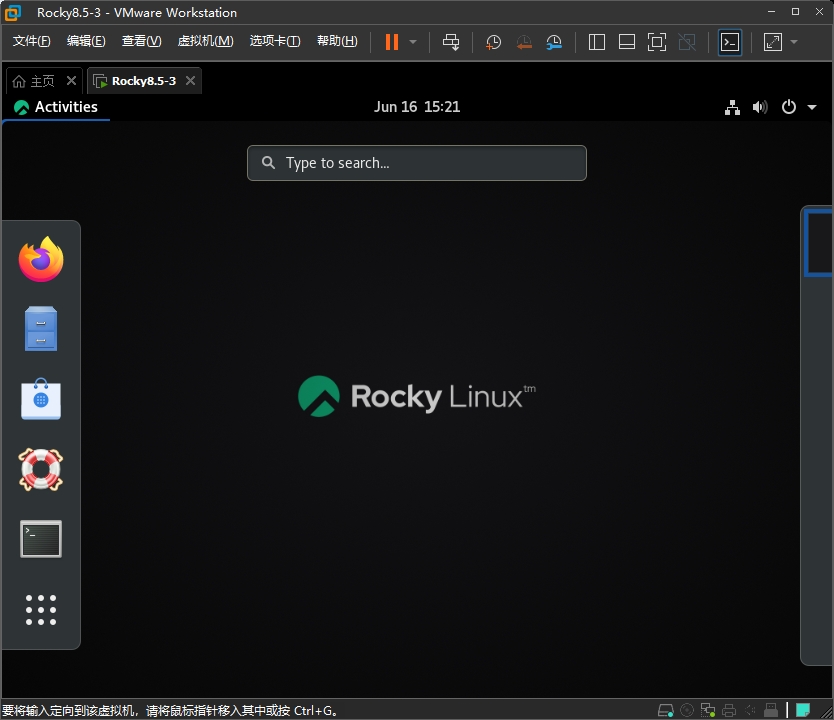The image size is (834, 720).
Task: Launch Firefox from the dock
Action: (x=41, y=259)
